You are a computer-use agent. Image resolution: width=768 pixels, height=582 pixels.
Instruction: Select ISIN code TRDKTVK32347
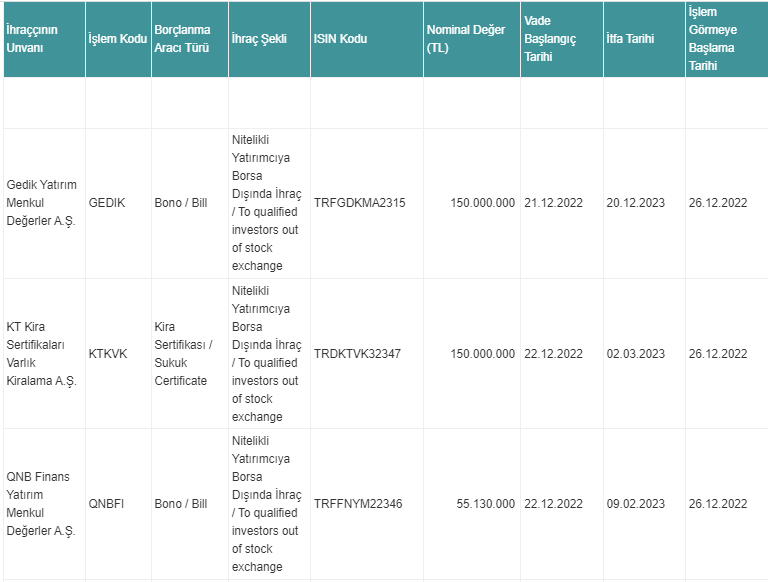357,354
